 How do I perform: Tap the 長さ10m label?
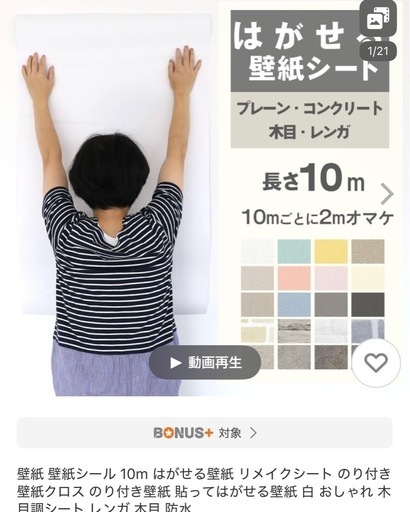[313, 181]
